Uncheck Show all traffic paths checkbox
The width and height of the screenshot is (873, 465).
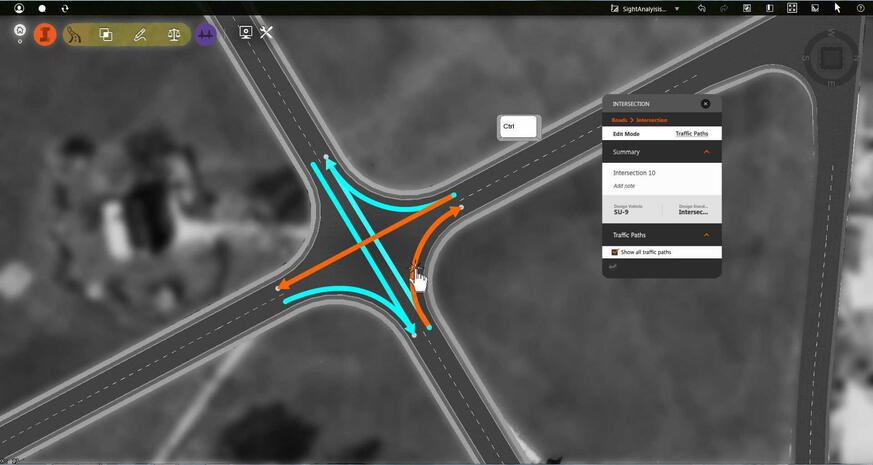pyautogui.click(x=615, y=252)
